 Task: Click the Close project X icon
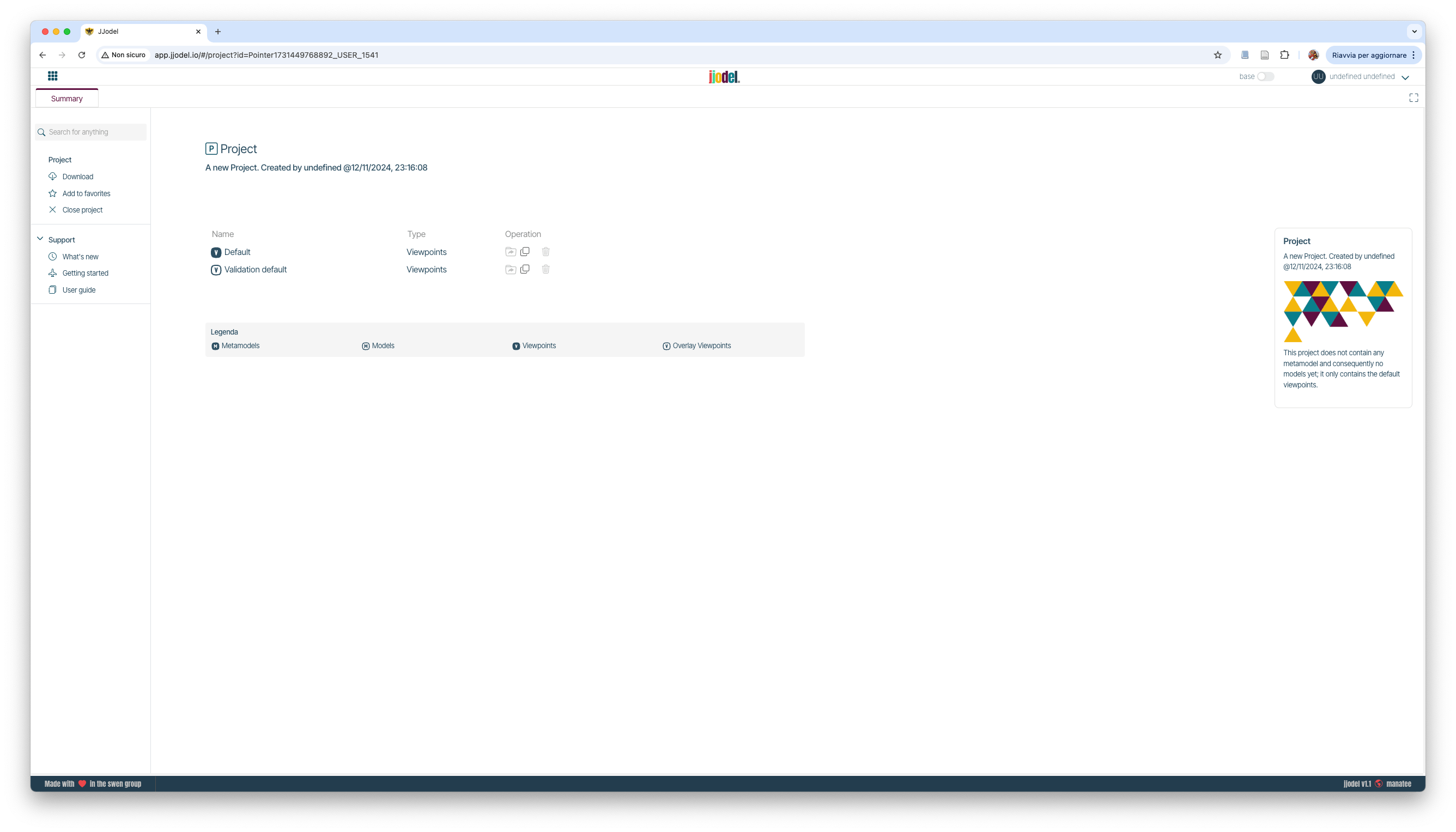[x=52, y=210]
